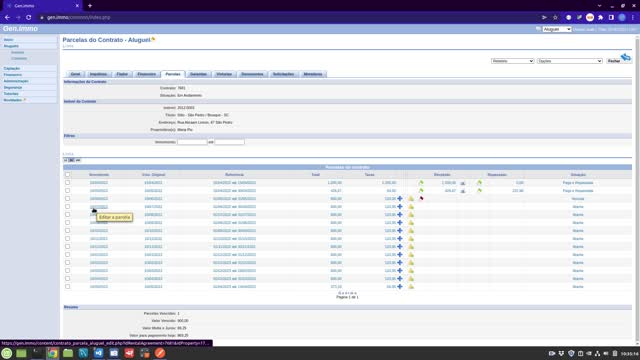Click the browser reload icon

pos(29,18)
